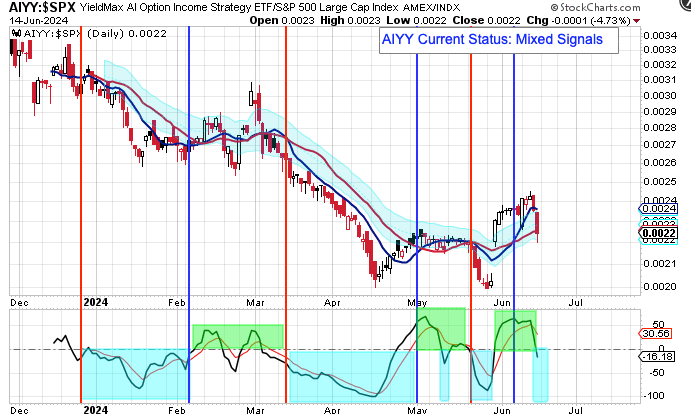The height and width of the screenshot is (414, 691).
Task: Click the bold 2024 label below indicator
Action: pos(95,409)
